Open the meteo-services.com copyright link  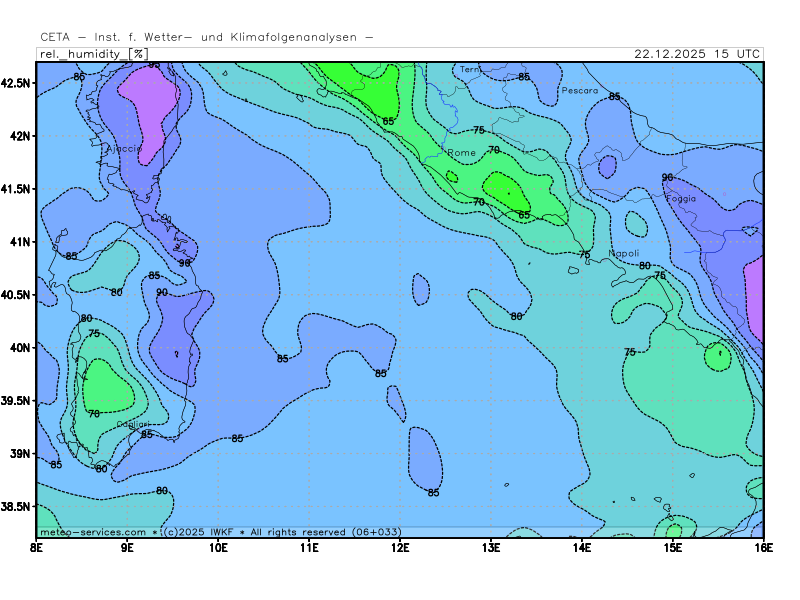point(93,532)
